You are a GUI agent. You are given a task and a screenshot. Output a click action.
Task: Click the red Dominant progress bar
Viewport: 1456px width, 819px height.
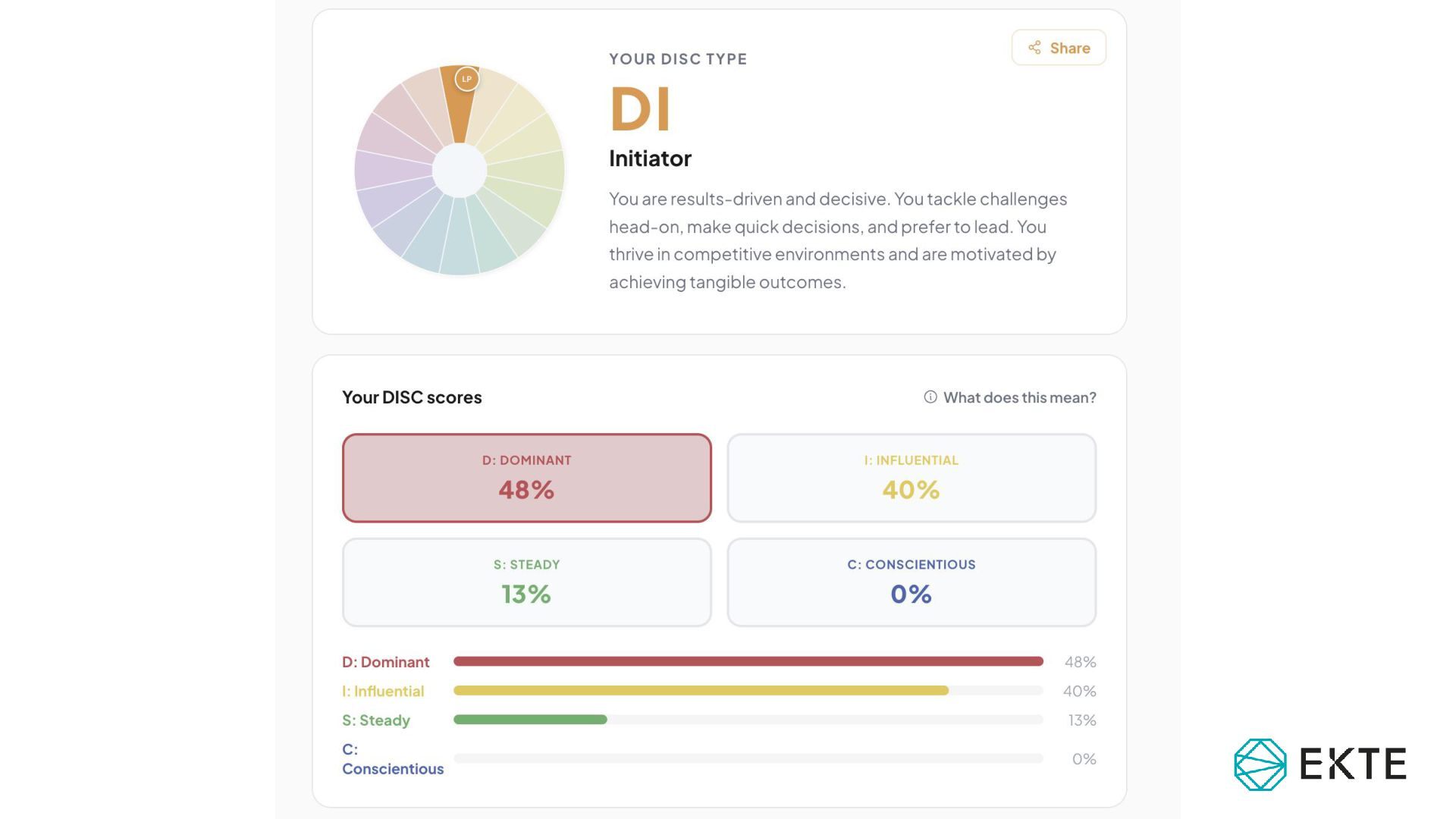[x=748, y=661]
